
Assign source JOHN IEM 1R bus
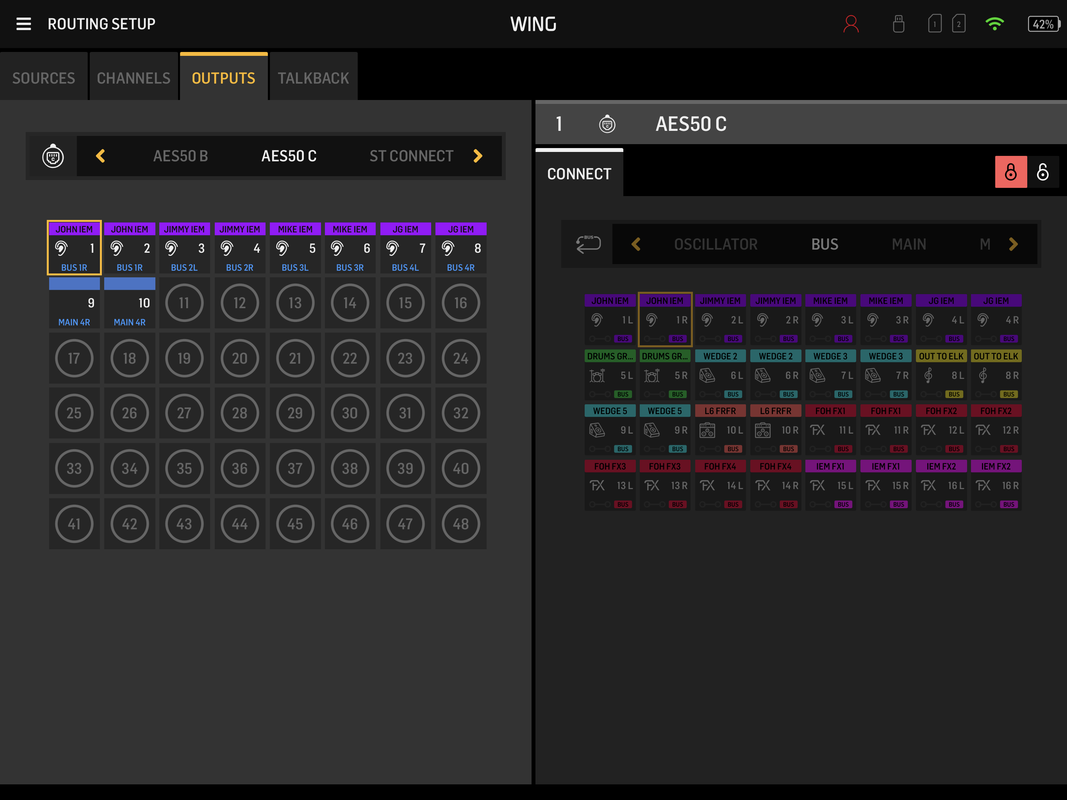665,319
